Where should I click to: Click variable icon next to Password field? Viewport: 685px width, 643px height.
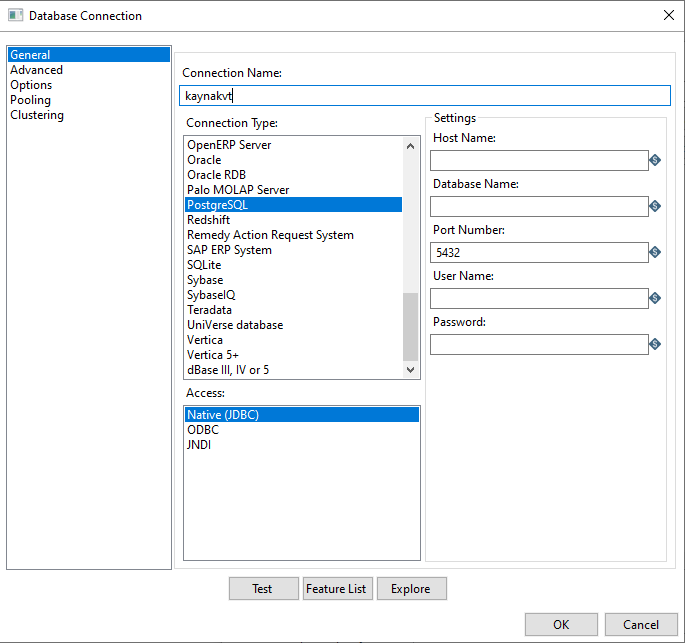pos(654,345)
